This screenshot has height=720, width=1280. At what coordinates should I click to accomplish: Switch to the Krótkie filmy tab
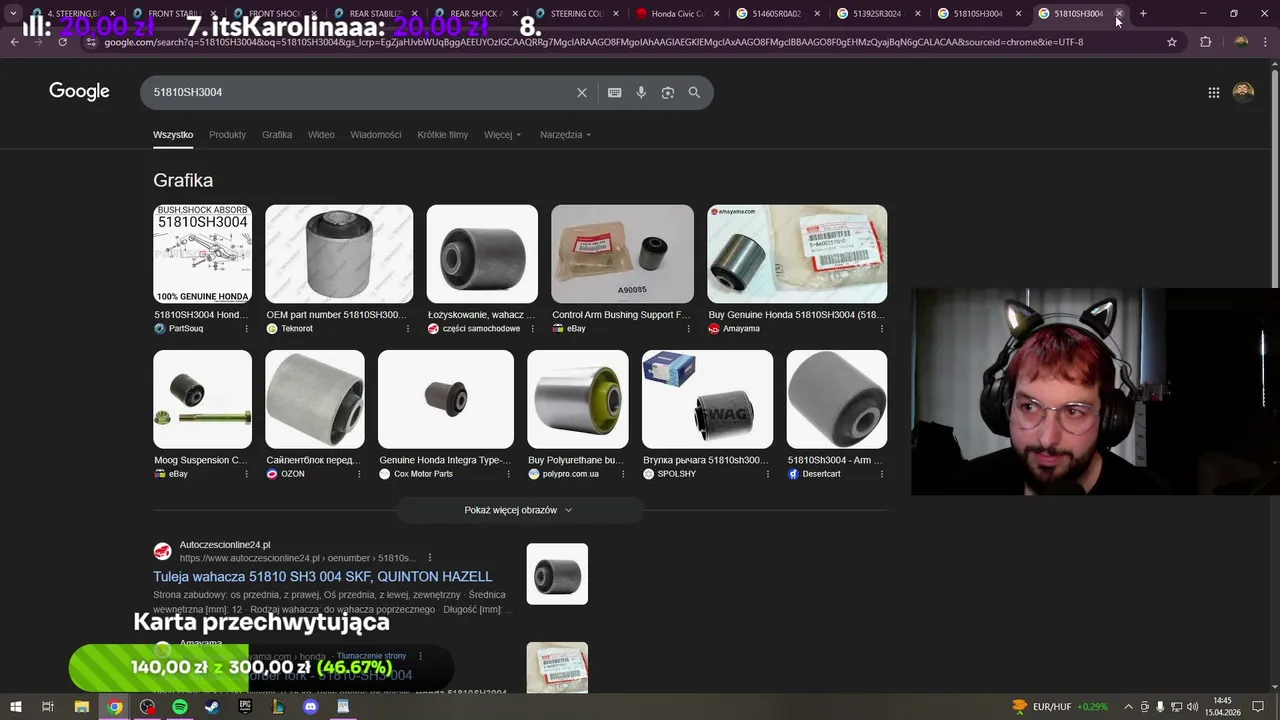pos(443,134)
